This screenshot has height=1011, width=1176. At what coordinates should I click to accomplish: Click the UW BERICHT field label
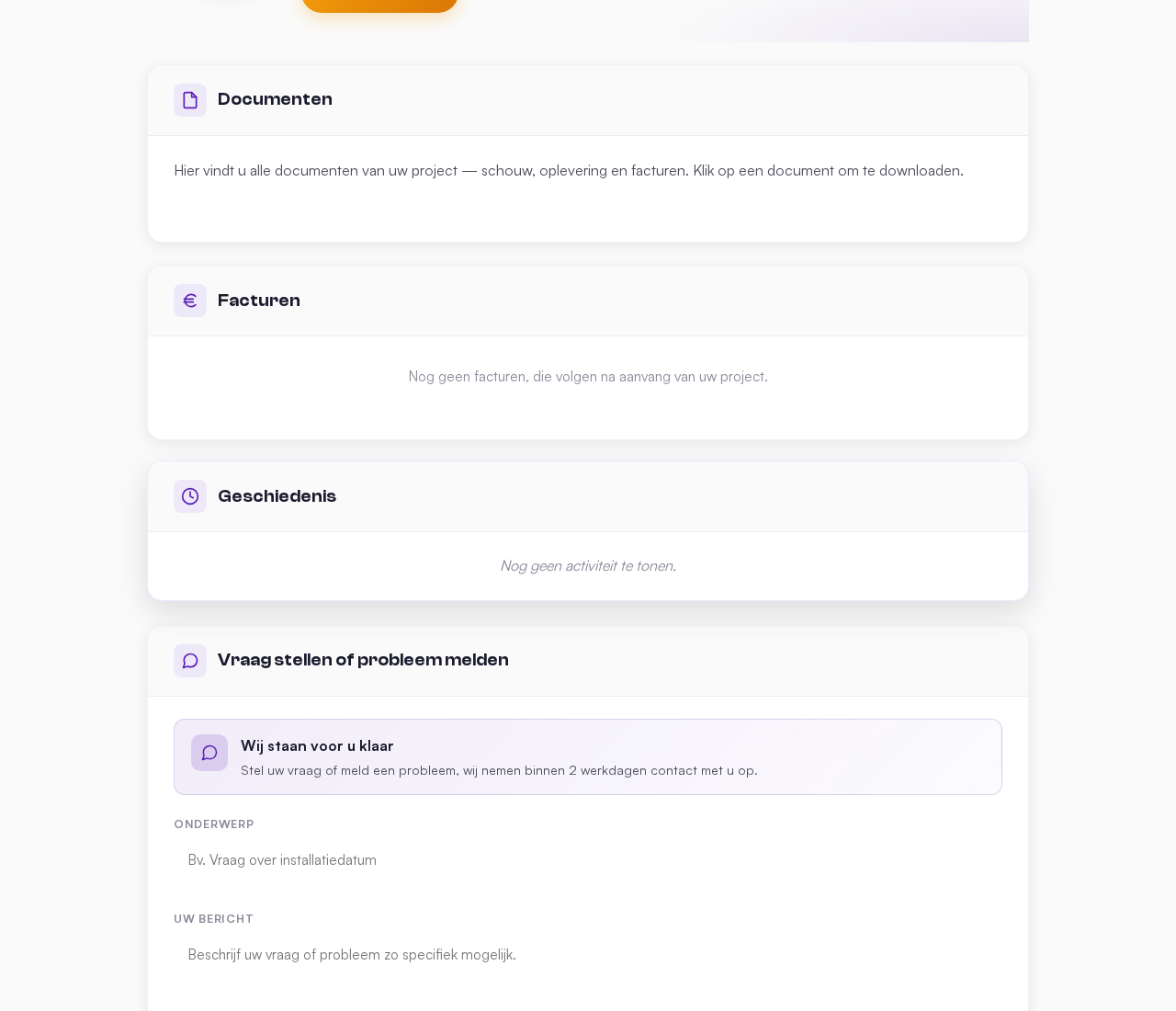pos(213,919)
